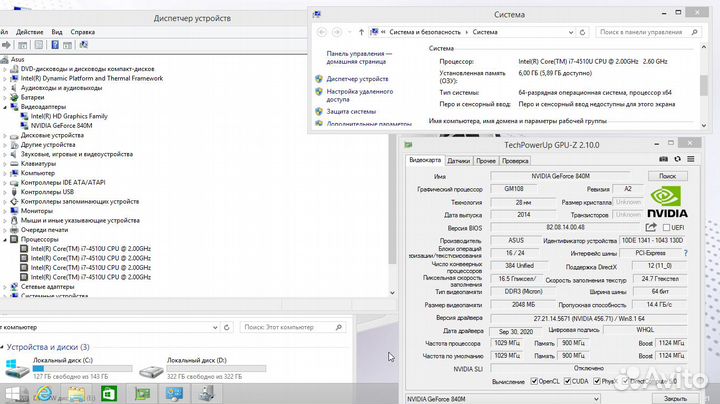This screenshot has width=720, height=404.
Task: Click the System window vertical scrollbar thumb
Action: pyautogui.click(x=703, y=85)
